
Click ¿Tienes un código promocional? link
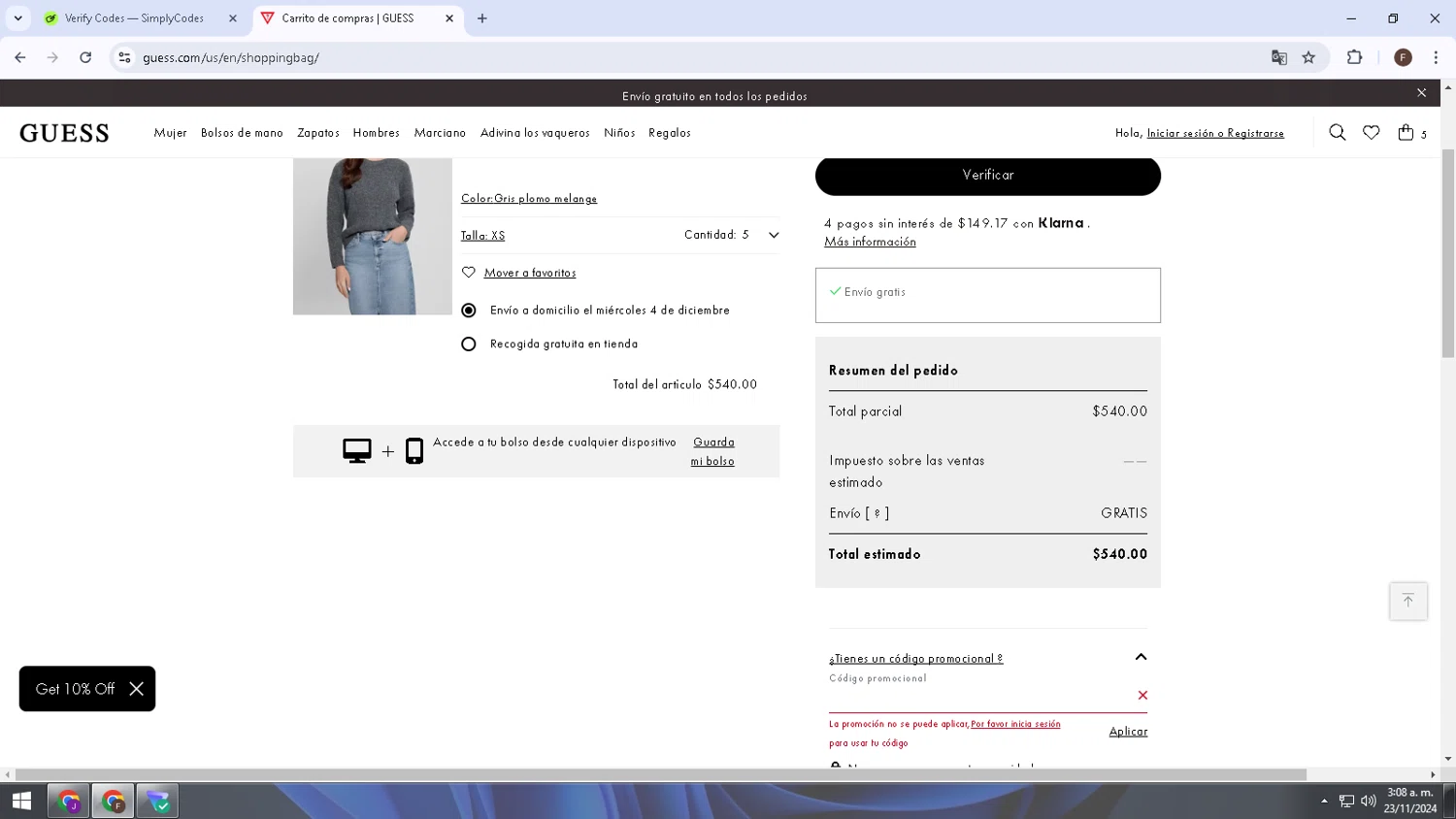pyautogui.click(x=916, y=659)
